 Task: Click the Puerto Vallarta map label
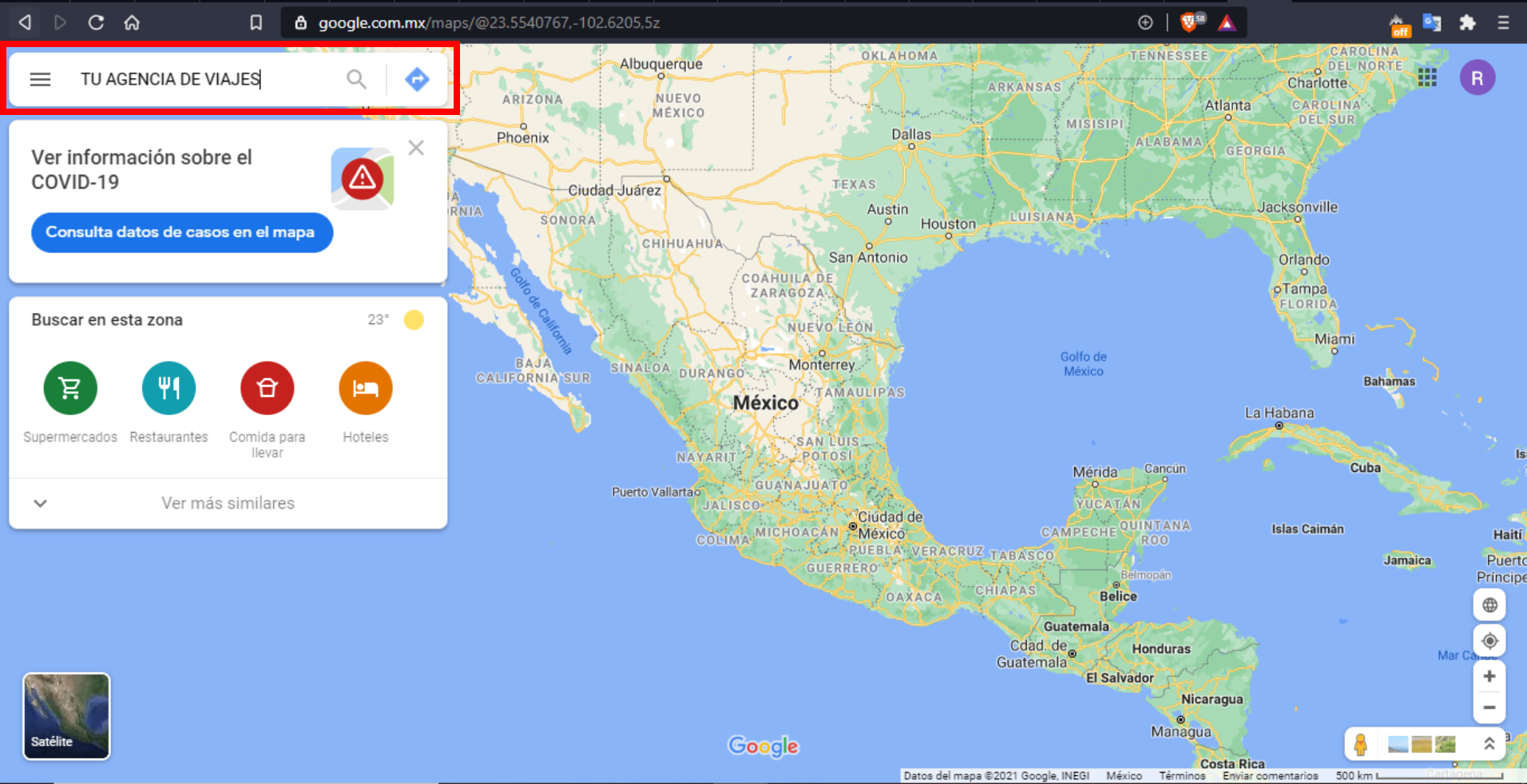[x=652, y=492]
